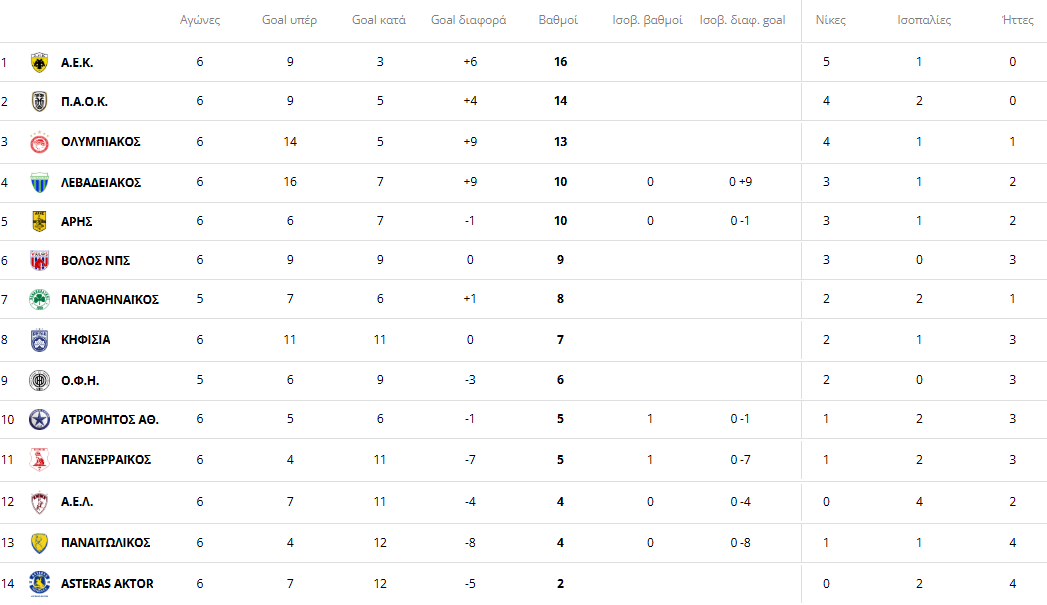Screen dimensions: 1047x605
Task: Open the ΚΗΦΙΣΙΑ team link
Action: click(86, 340)
